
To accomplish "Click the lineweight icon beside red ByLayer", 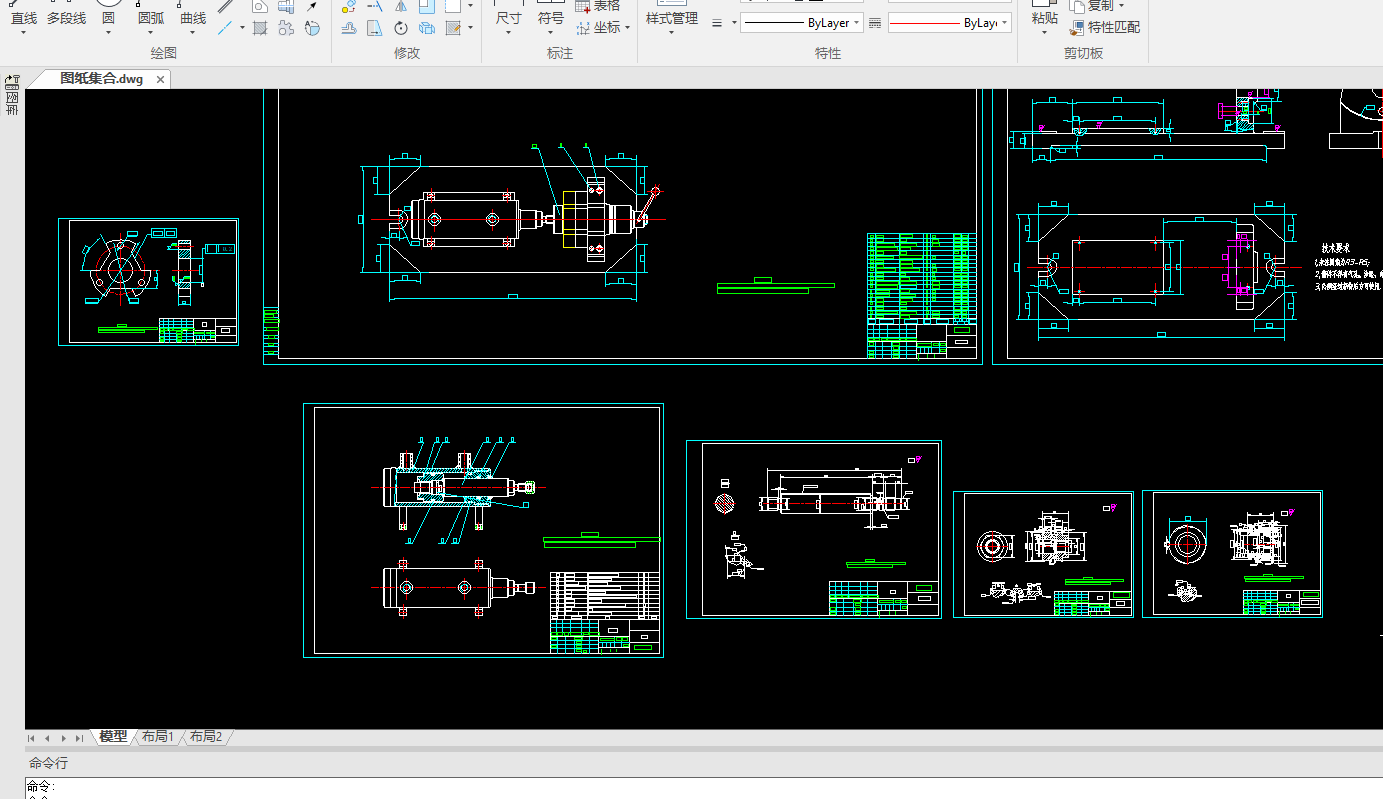I will pyautogui.click(x=875, y=23).
